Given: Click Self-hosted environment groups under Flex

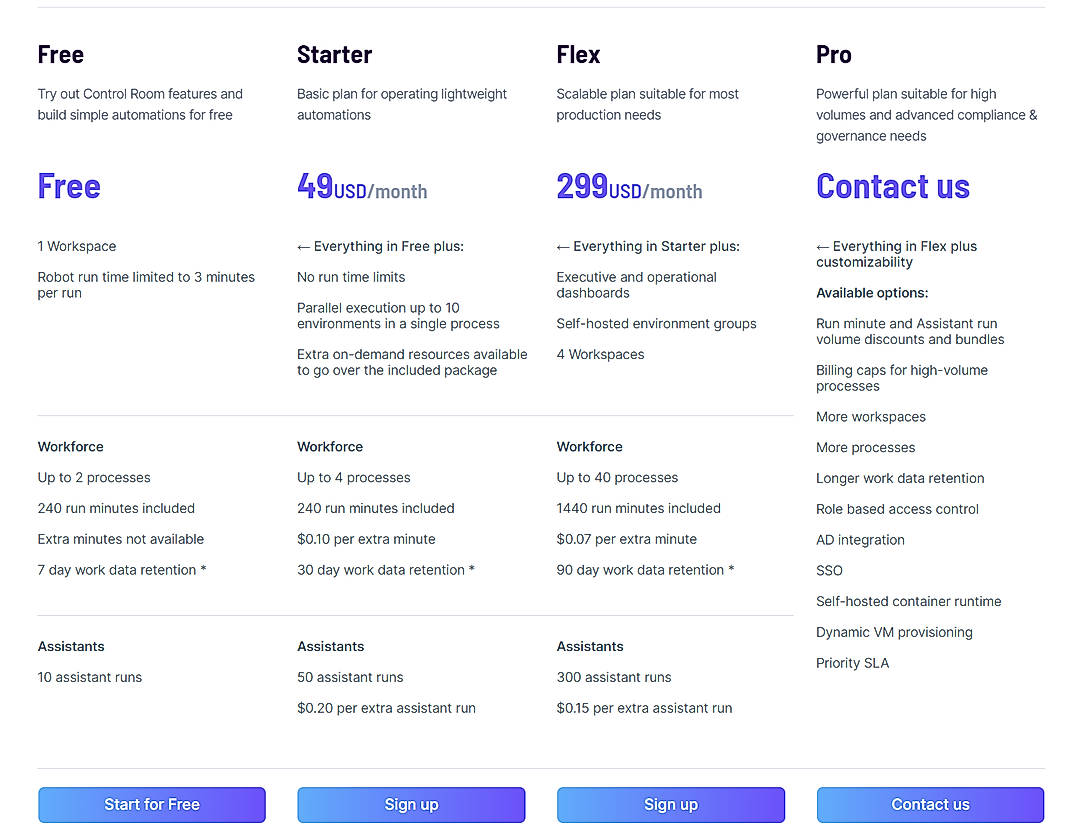Looking at the screenshot, I should (x=656, y=323).
